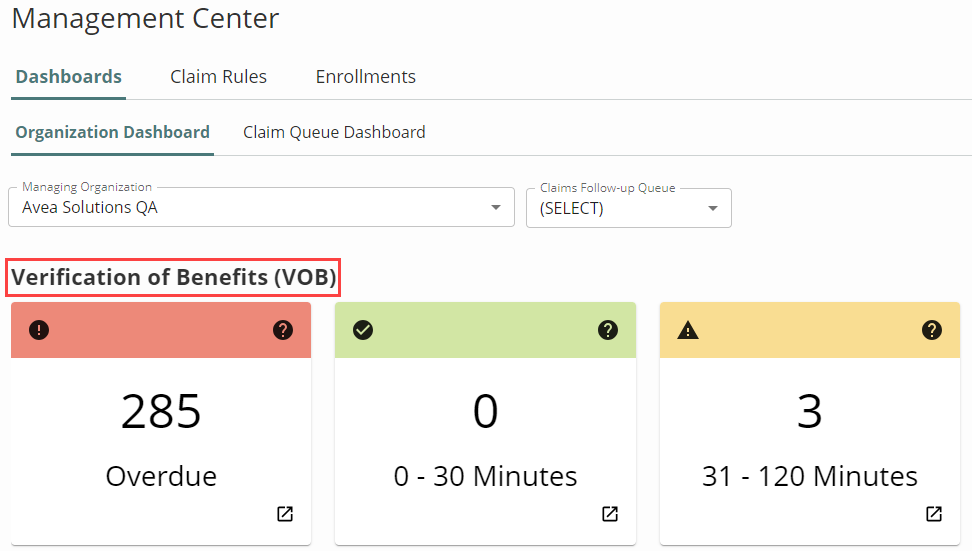Viewport: 972px width, 551px height.
Task: Open 31 - 120 Minutes card external link
Action: click(933, 514)
